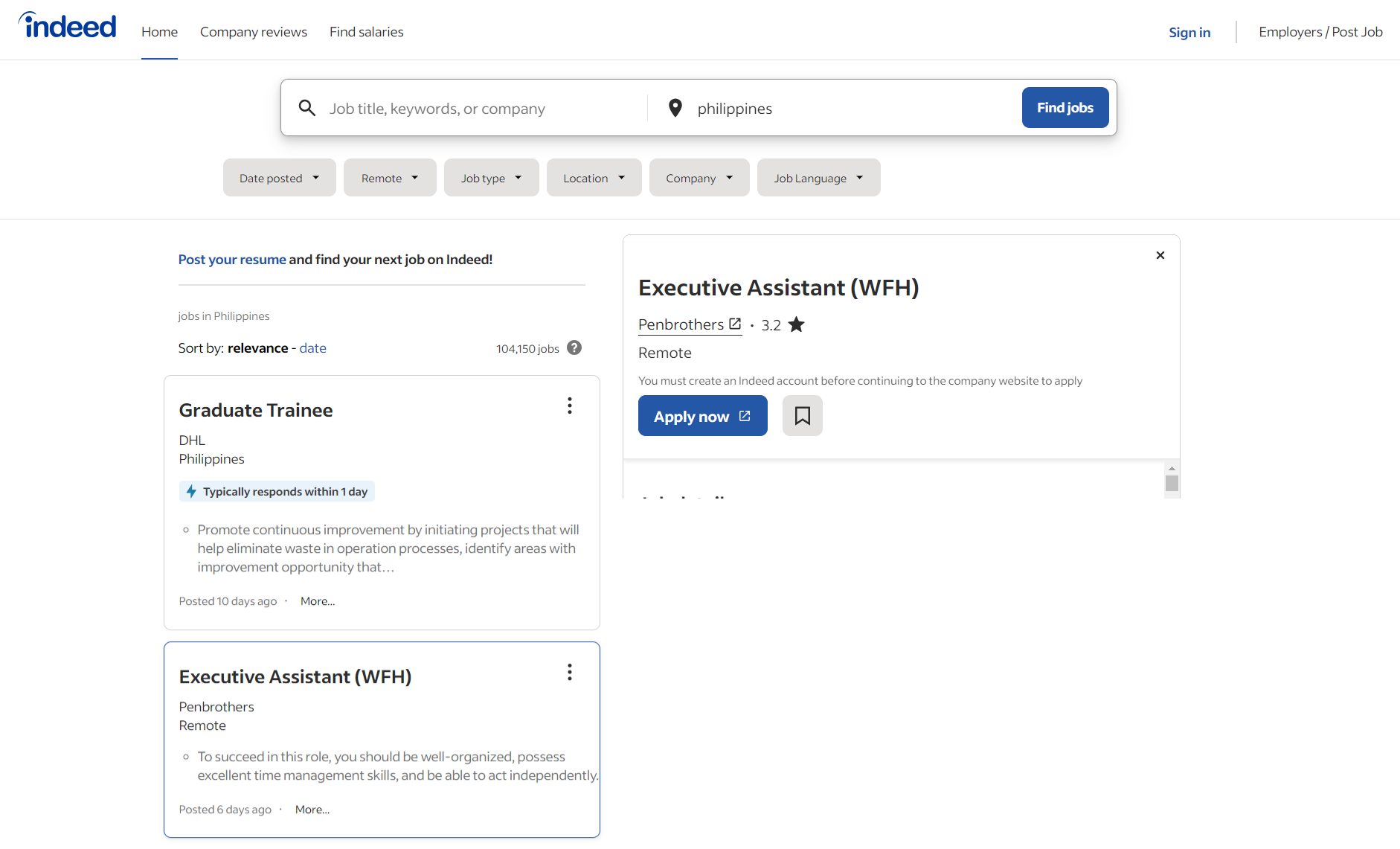
Task: Open Executive Assistant card options menu
Action: pyautogui.click(x=570, y=672)
